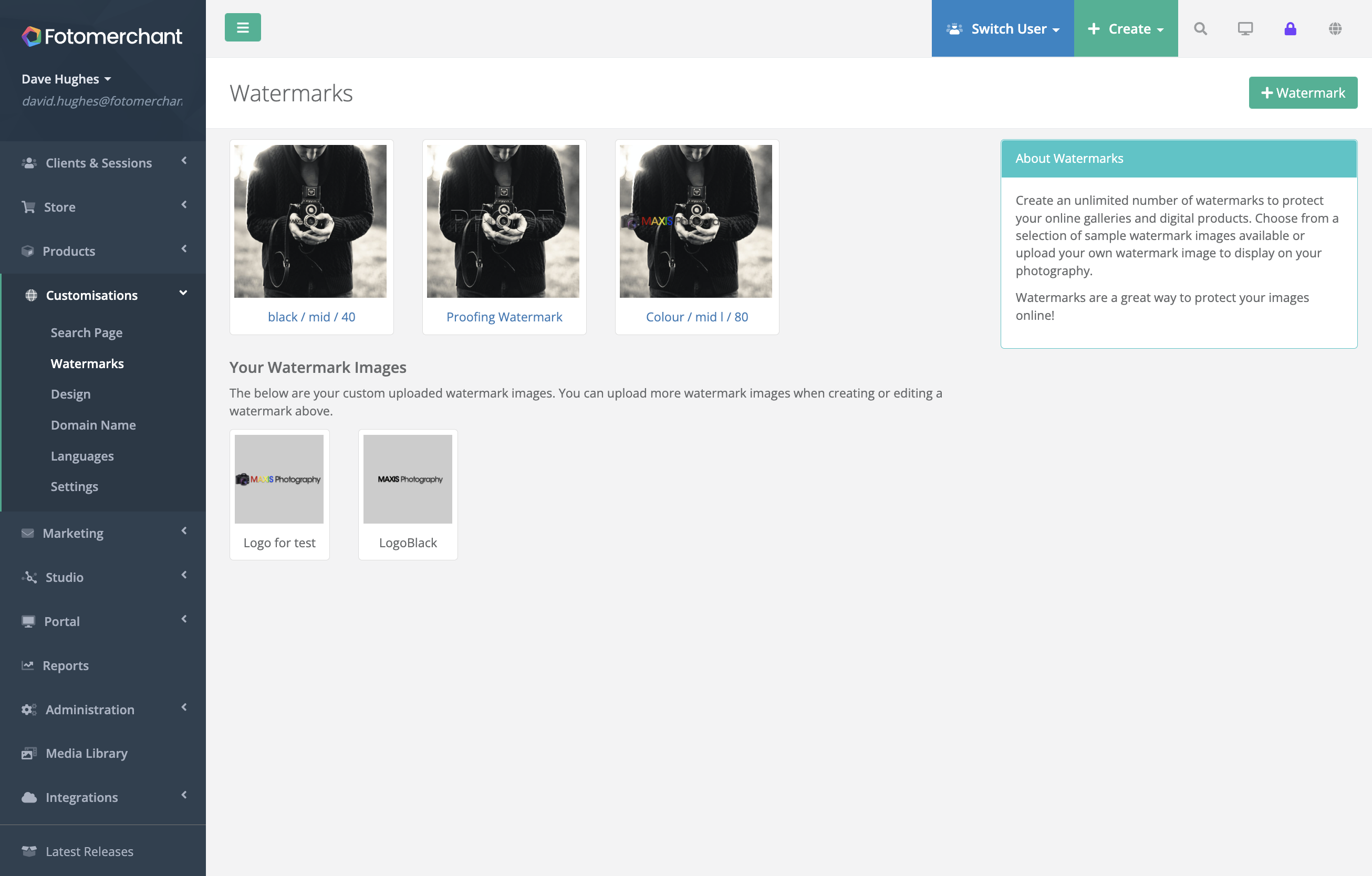This screenshot has height=876, width=1372.
Task: Click the Integrations cloud icon
Action: pyautogui.click(x=29, y=797)
